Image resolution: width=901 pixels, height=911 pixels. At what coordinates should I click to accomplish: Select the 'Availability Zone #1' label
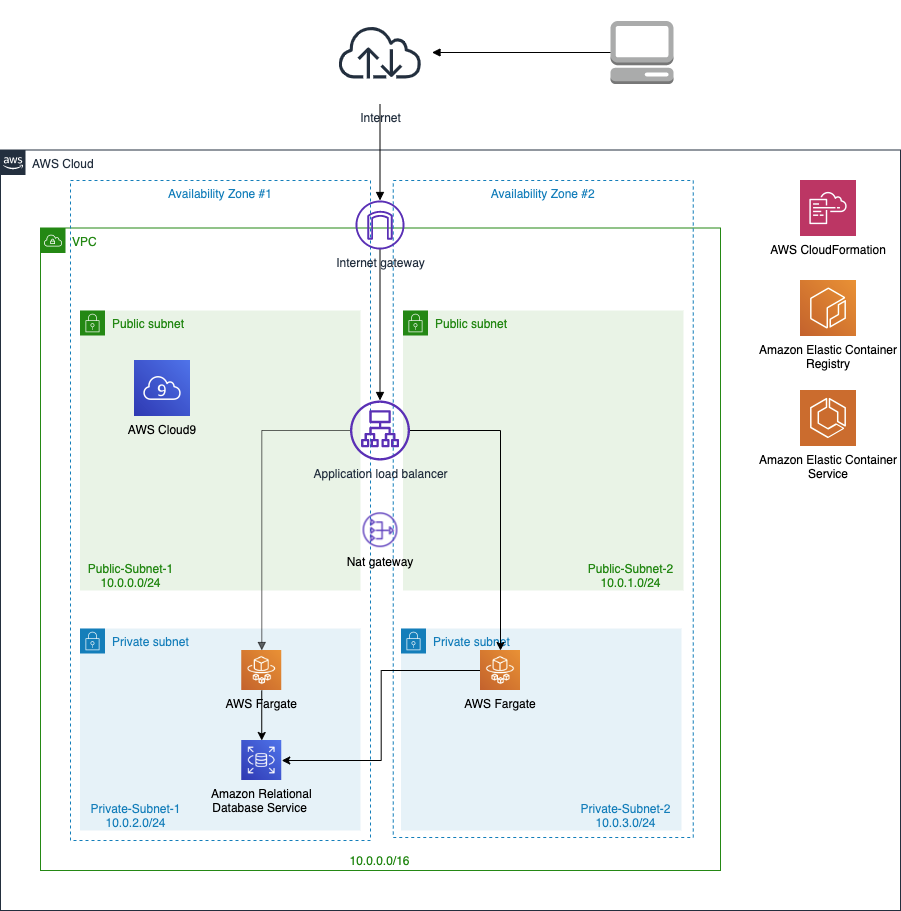click(220, 194)
